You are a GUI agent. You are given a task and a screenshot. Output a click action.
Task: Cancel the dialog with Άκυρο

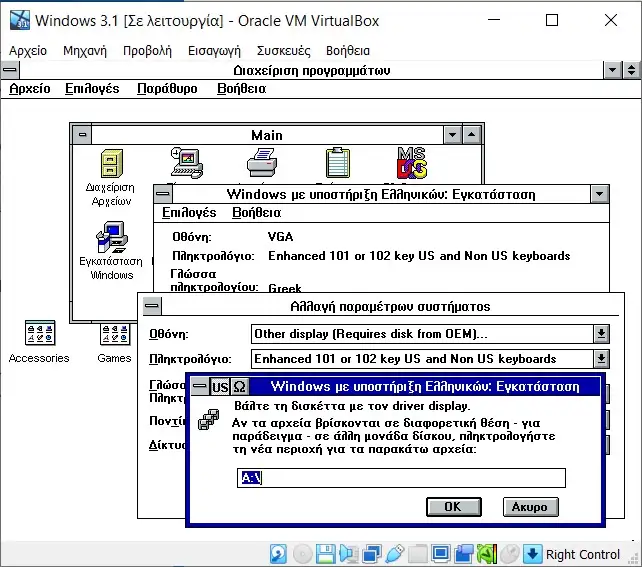click(x=530, y=507)
